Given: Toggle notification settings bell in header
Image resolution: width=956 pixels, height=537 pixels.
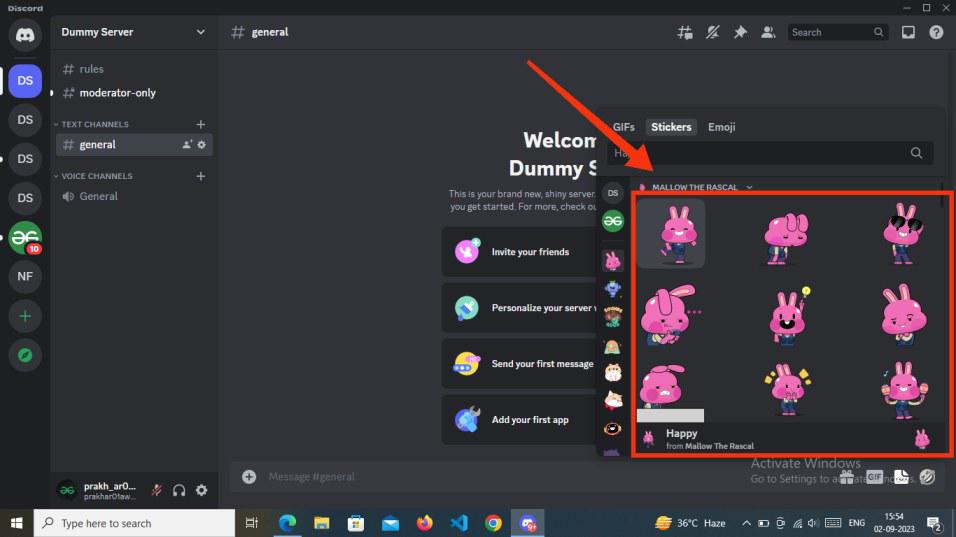Looking at the screenshot, I should click(712, 32).
